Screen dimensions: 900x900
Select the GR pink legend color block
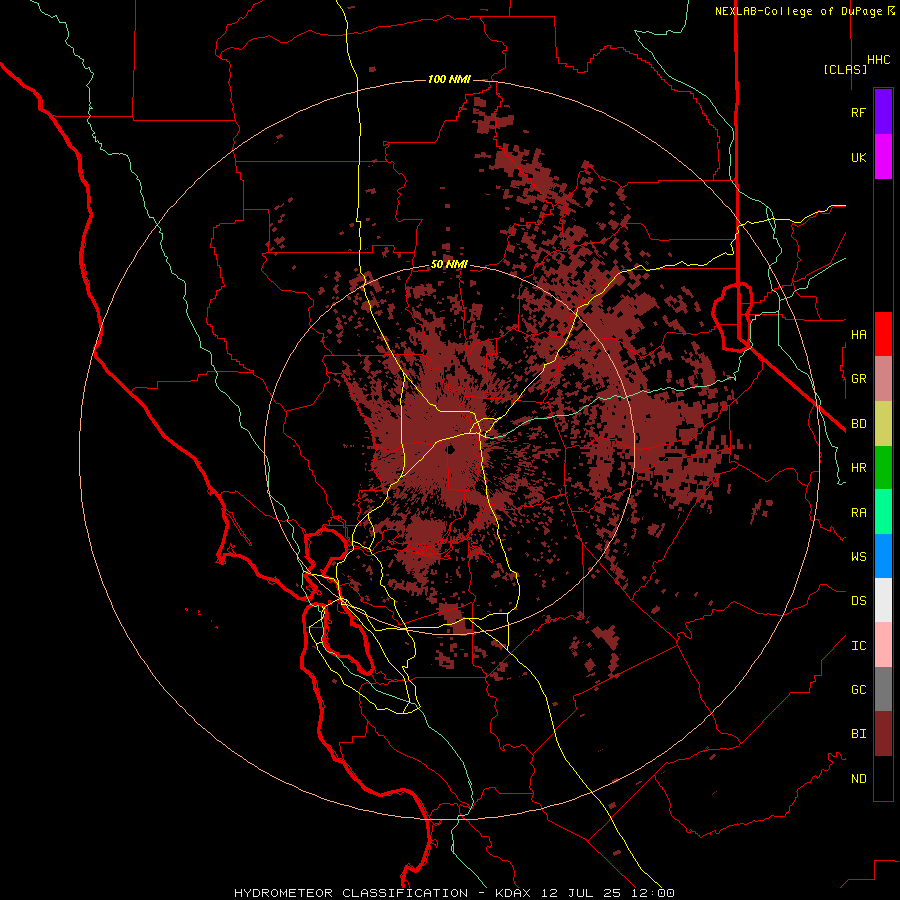(x=883, y=379)
